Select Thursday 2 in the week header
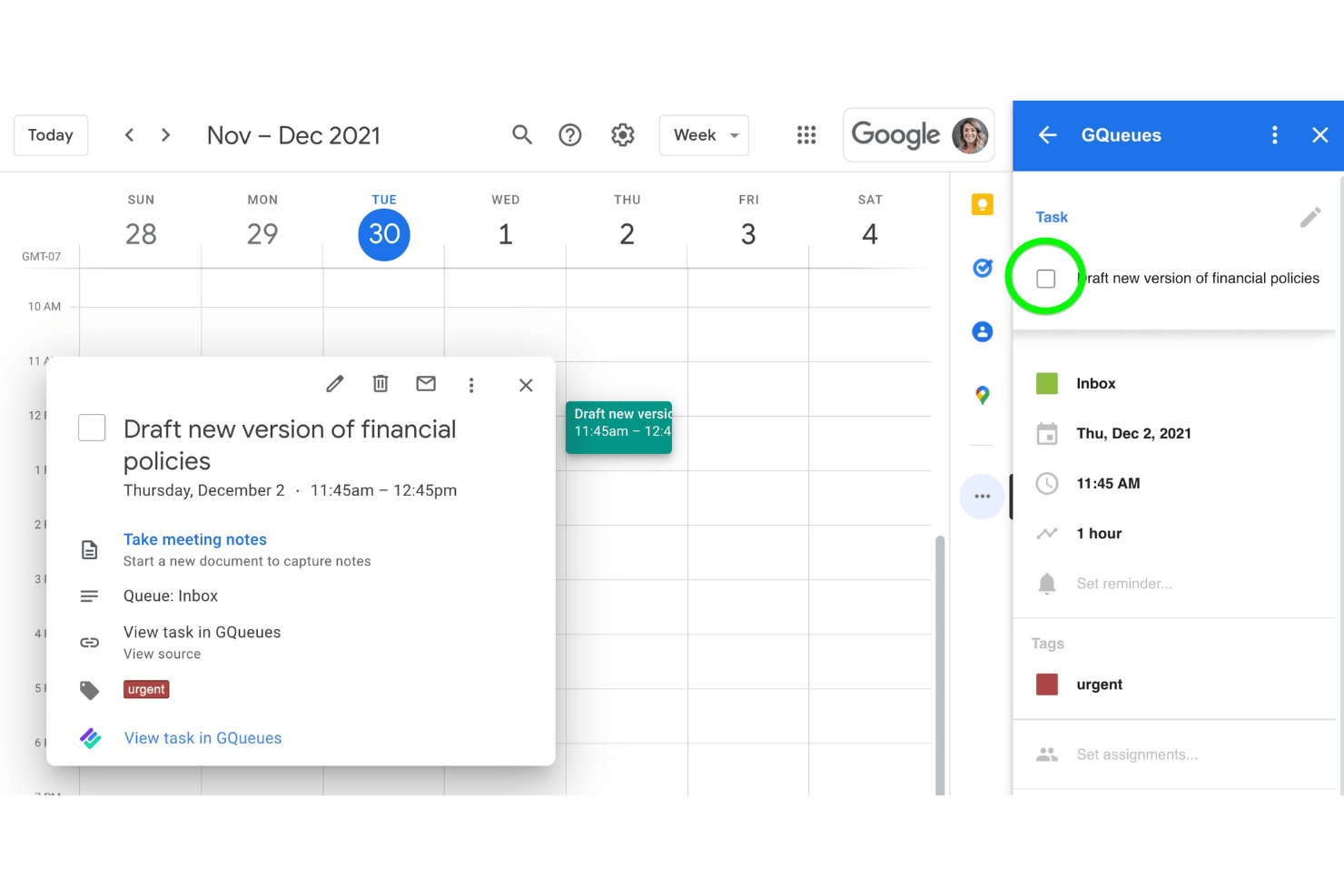The image size is (1344, 896). click(x=627, y=234)
